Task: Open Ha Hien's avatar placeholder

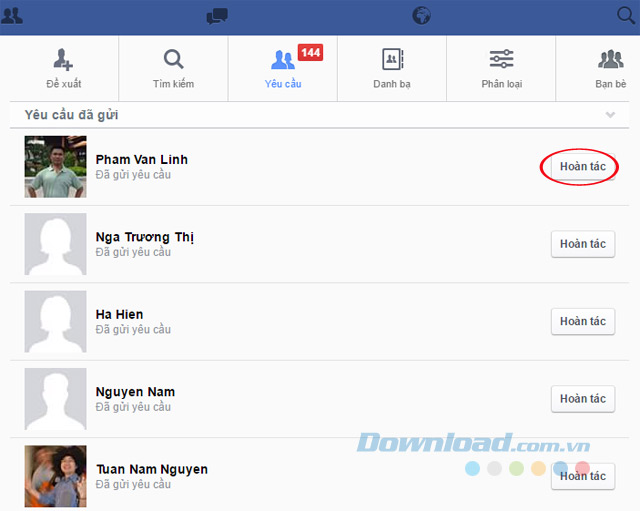Action: (x=56, y=322)
